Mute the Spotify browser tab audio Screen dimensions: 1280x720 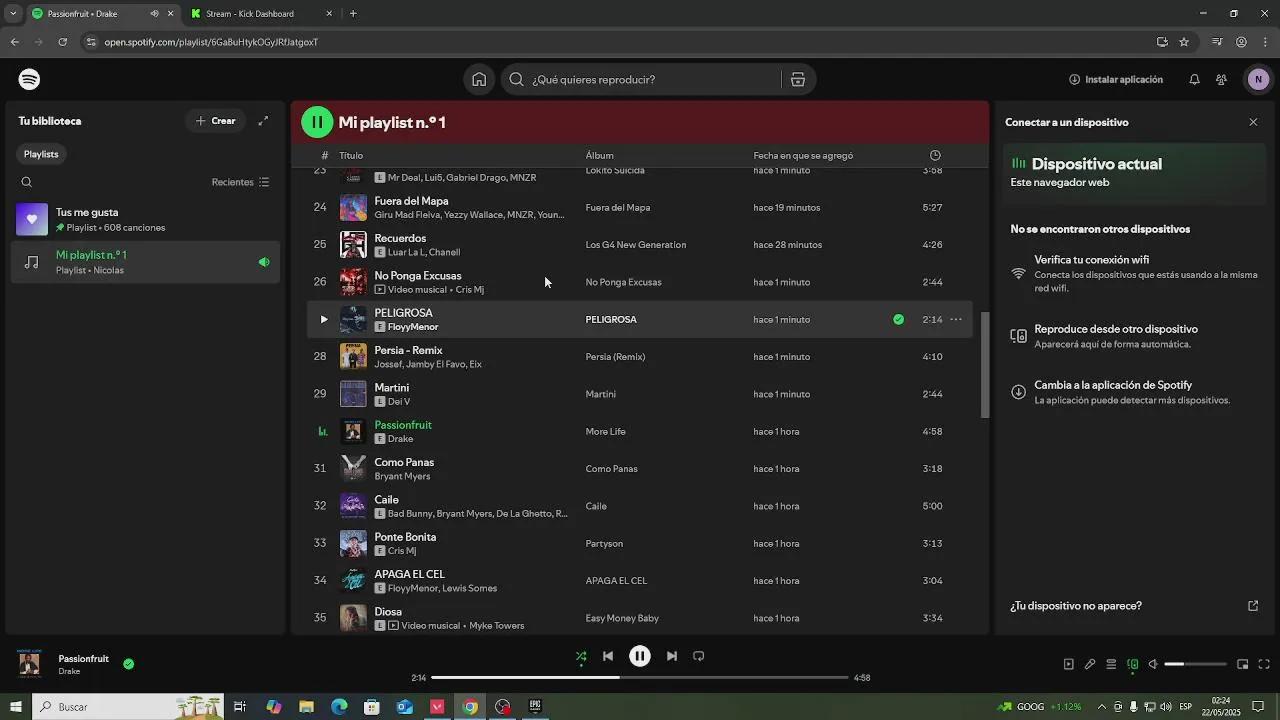click(154, 14)
